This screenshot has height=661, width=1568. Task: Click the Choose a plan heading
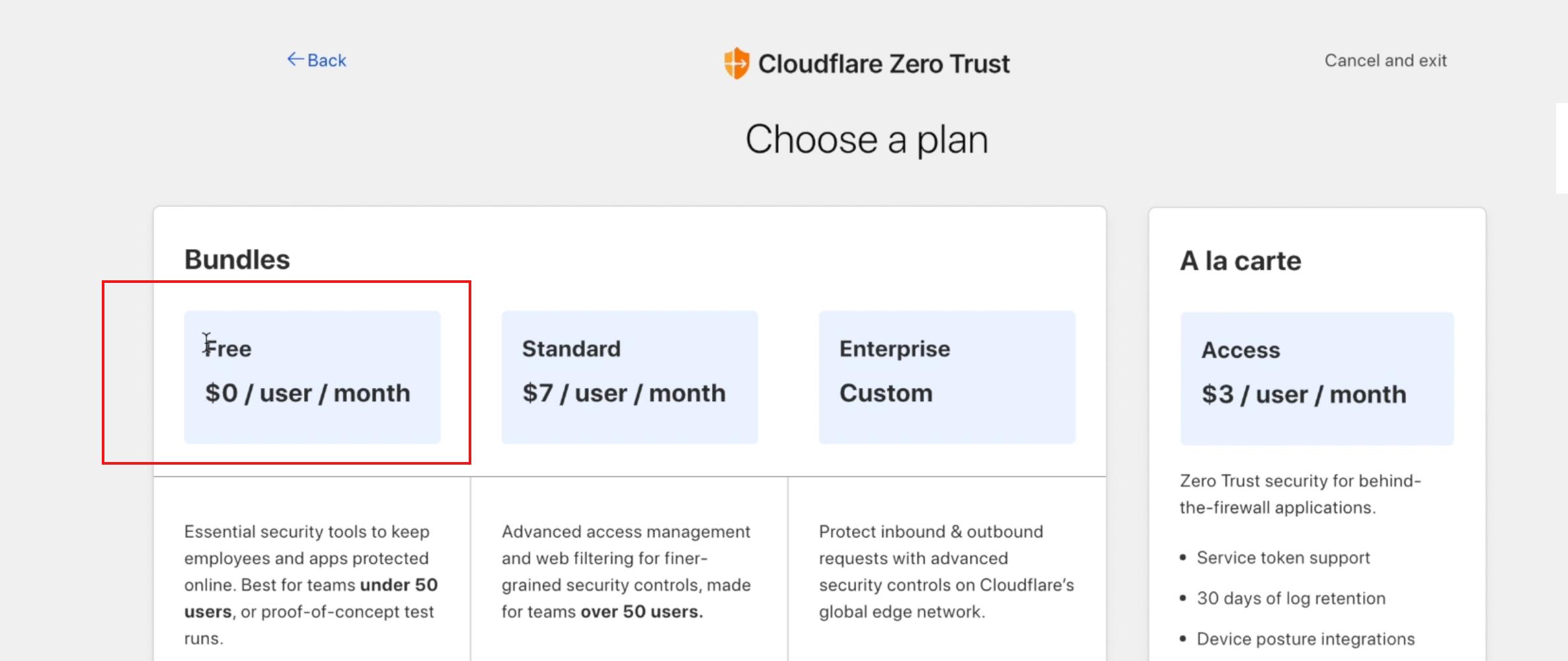[867, 139]
